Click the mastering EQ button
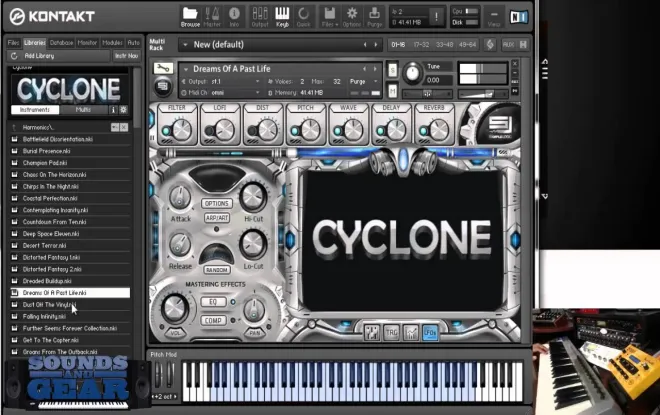Screen dimensions: 660x415 coord(213,302)
